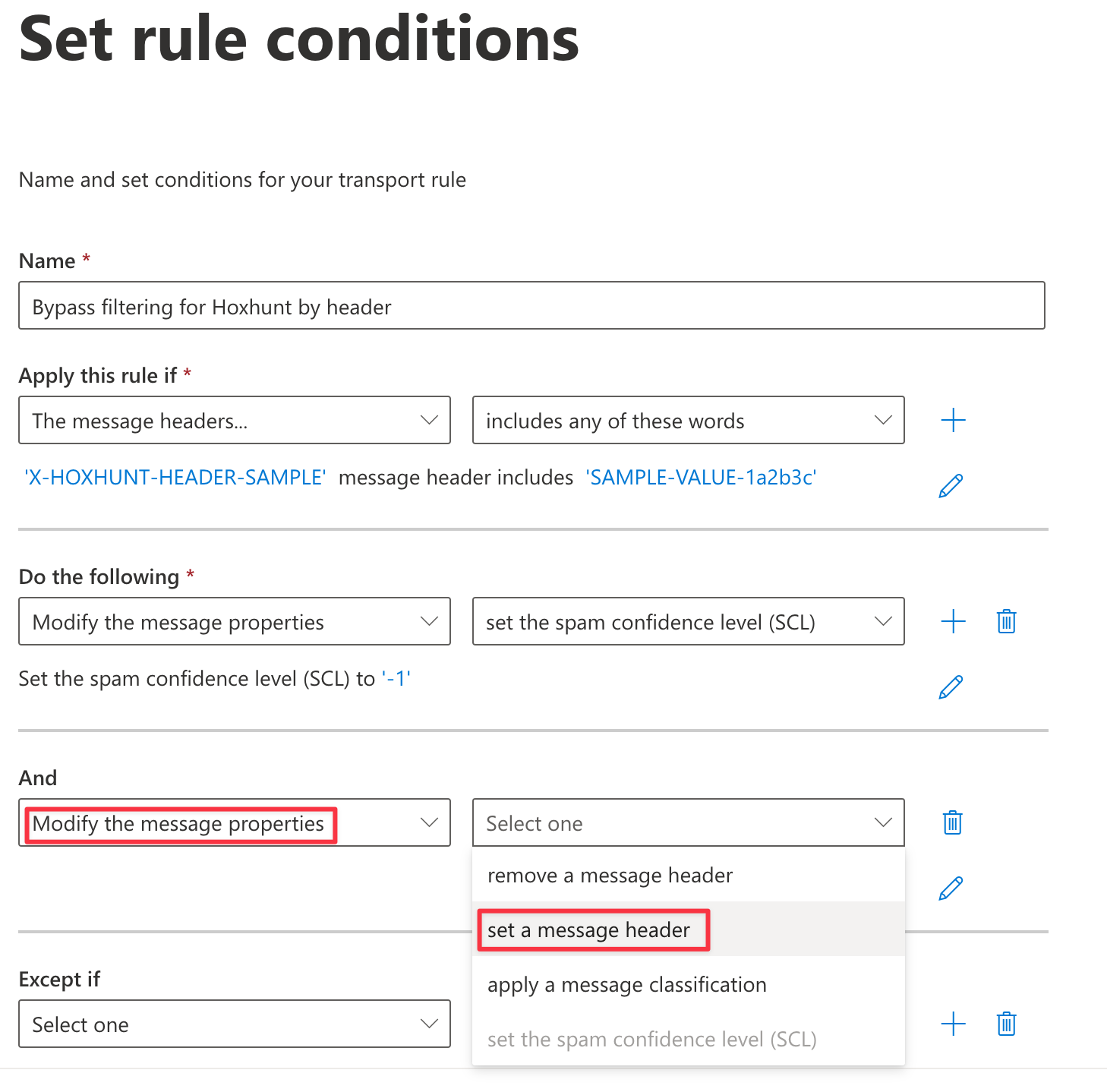1107x1092 pixels.
Task: Delete the 'And' action with the trash icon
Action: 952,822
